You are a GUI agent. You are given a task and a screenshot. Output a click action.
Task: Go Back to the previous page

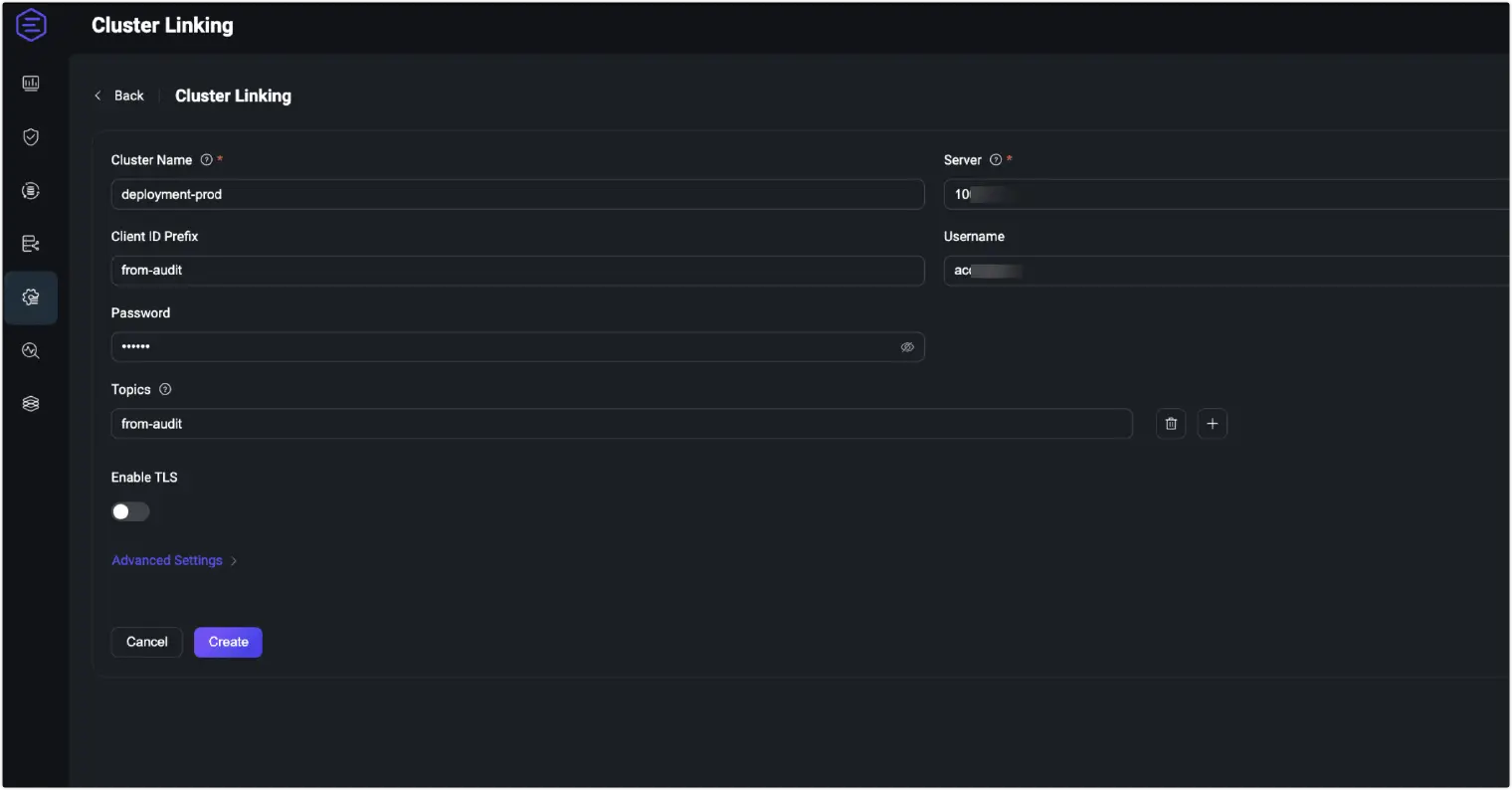click(x=119, y=96)
